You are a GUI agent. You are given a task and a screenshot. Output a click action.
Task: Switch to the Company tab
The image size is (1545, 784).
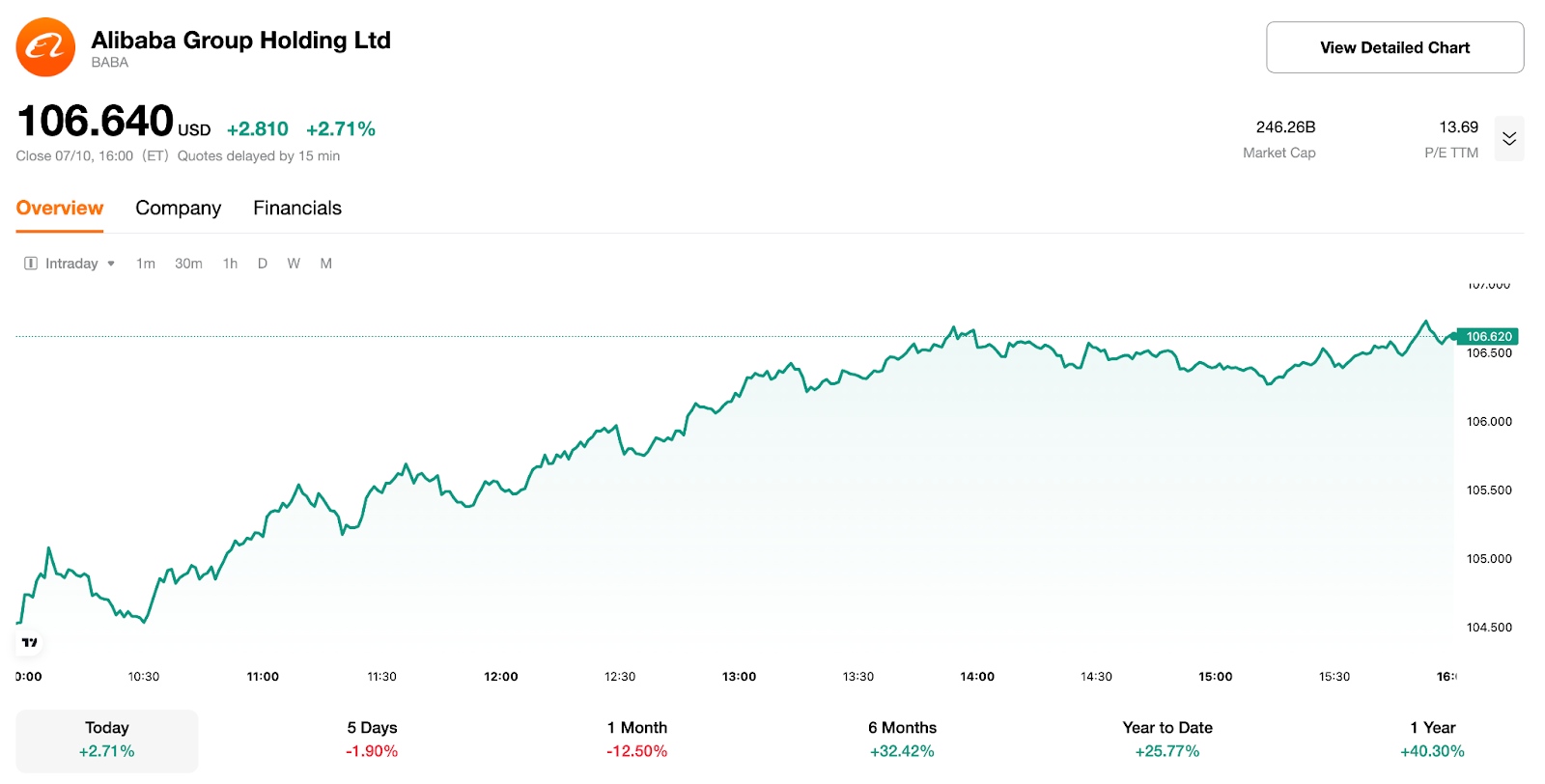178,208
